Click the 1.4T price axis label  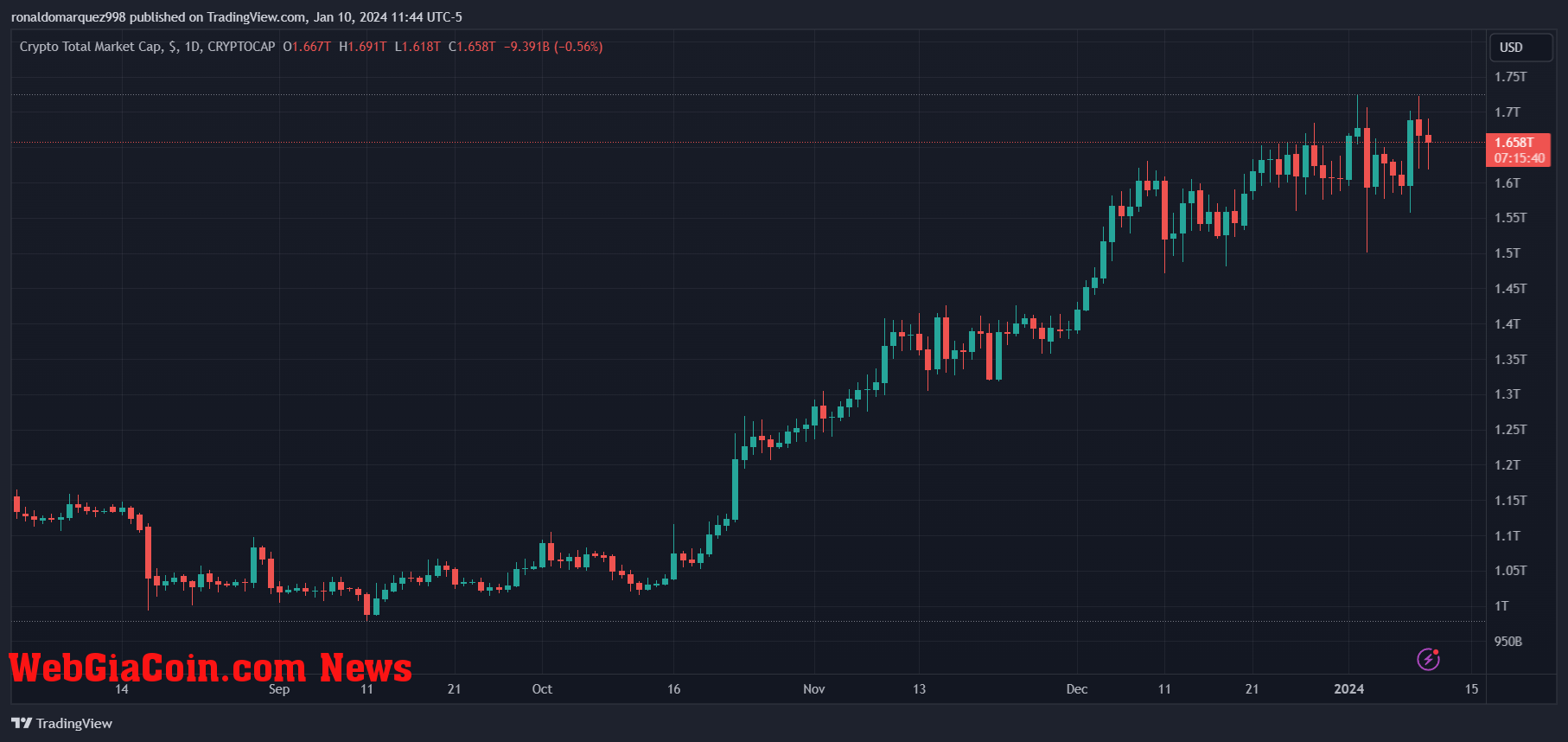pyautogui.click(x=1507, y=324)
